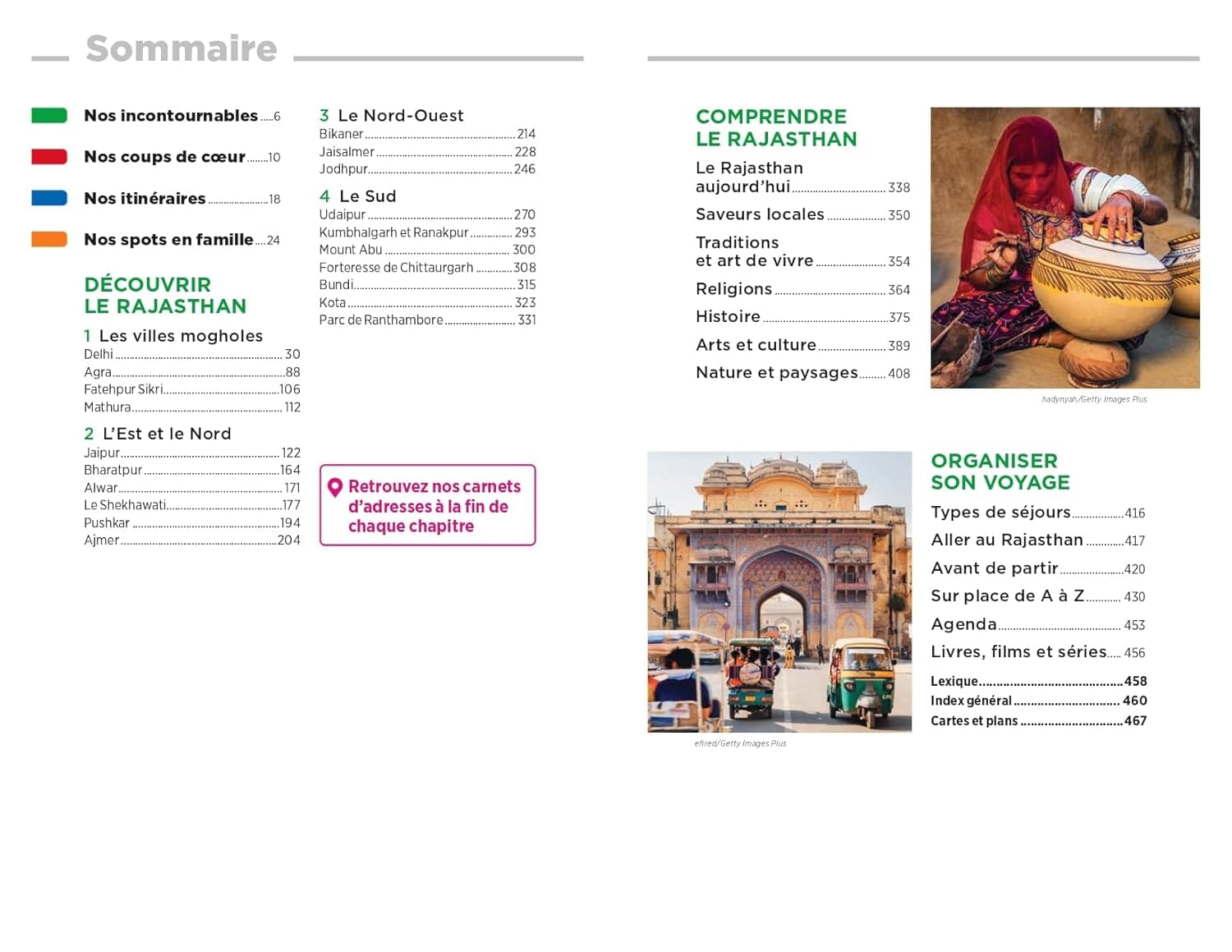Screen dimensions: 1232x952
Task: Open the Index général entry
Action: [971, 701]
